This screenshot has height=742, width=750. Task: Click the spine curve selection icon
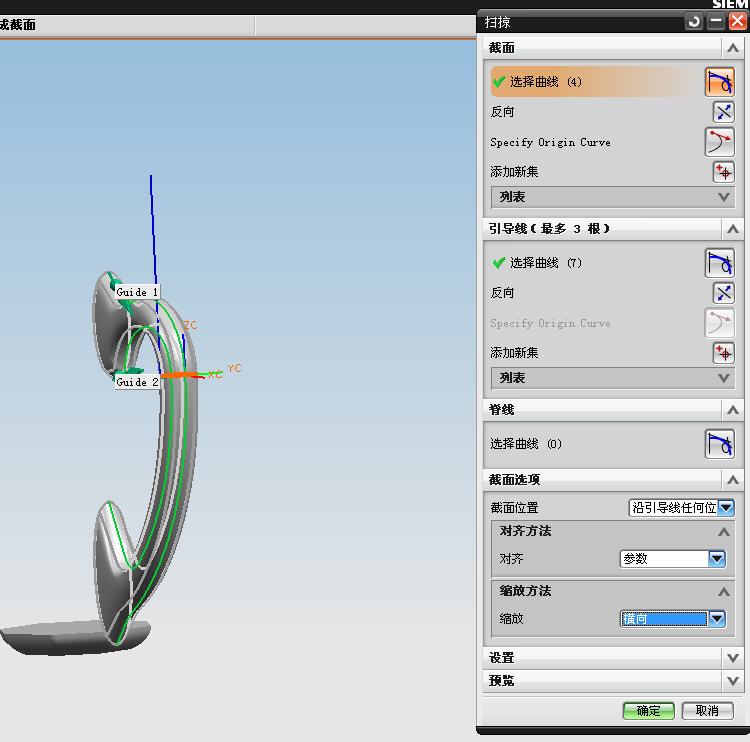[x=719, y=444]
